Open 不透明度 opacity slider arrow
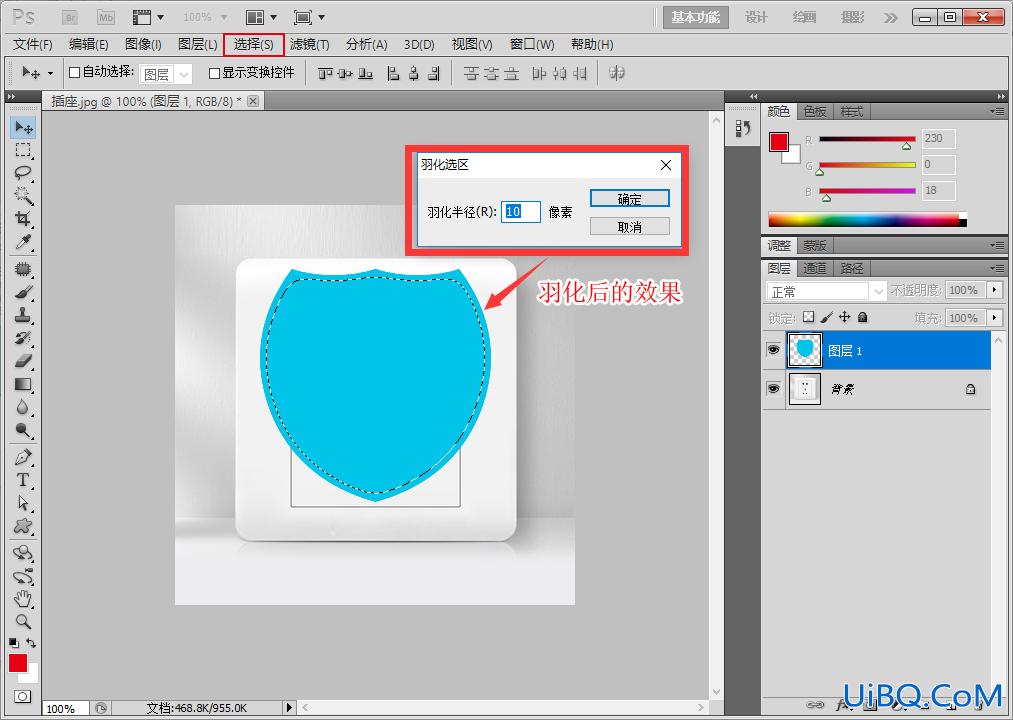 (x=995, y=290)
